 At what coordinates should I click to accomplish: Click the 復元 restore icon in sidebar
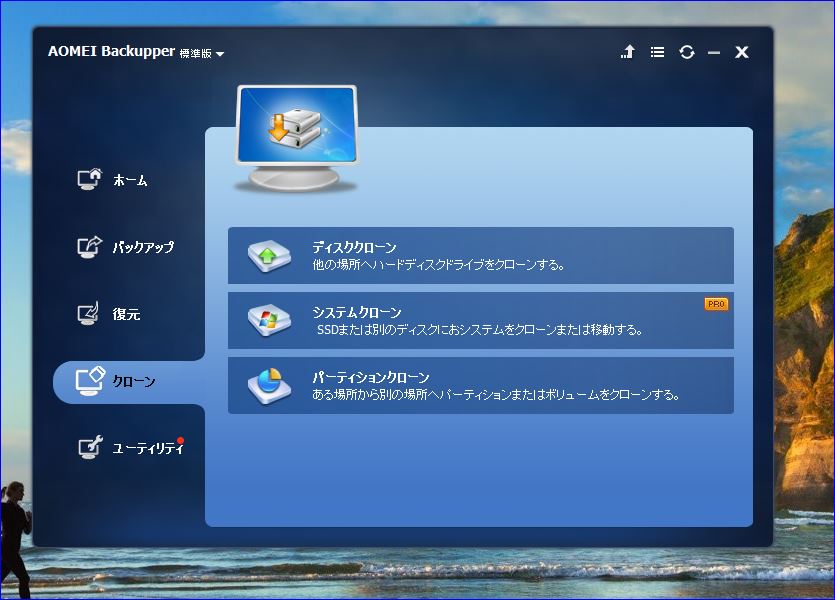(88, 314)
